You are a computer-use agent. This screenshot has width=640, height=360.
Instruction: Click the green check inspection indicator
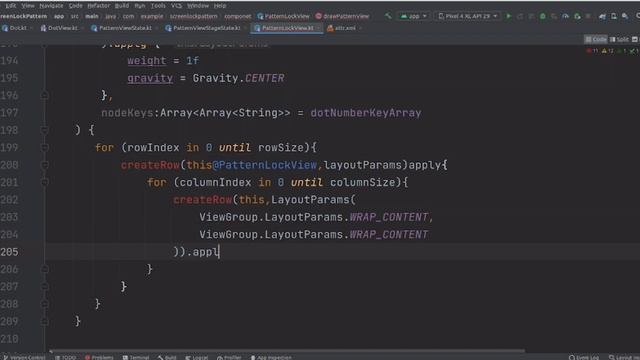pos(633,51)
